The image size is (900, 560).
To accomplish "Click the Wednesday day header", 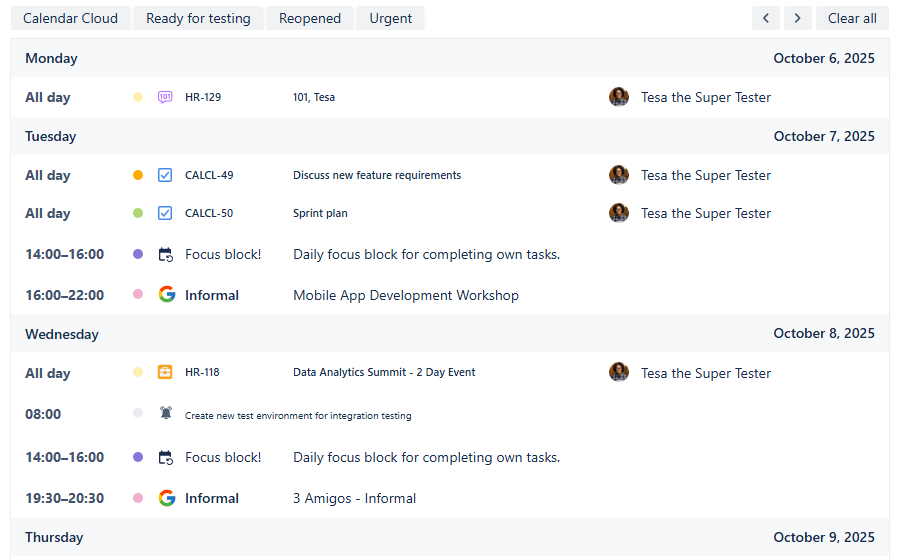I will pos(62,334).
